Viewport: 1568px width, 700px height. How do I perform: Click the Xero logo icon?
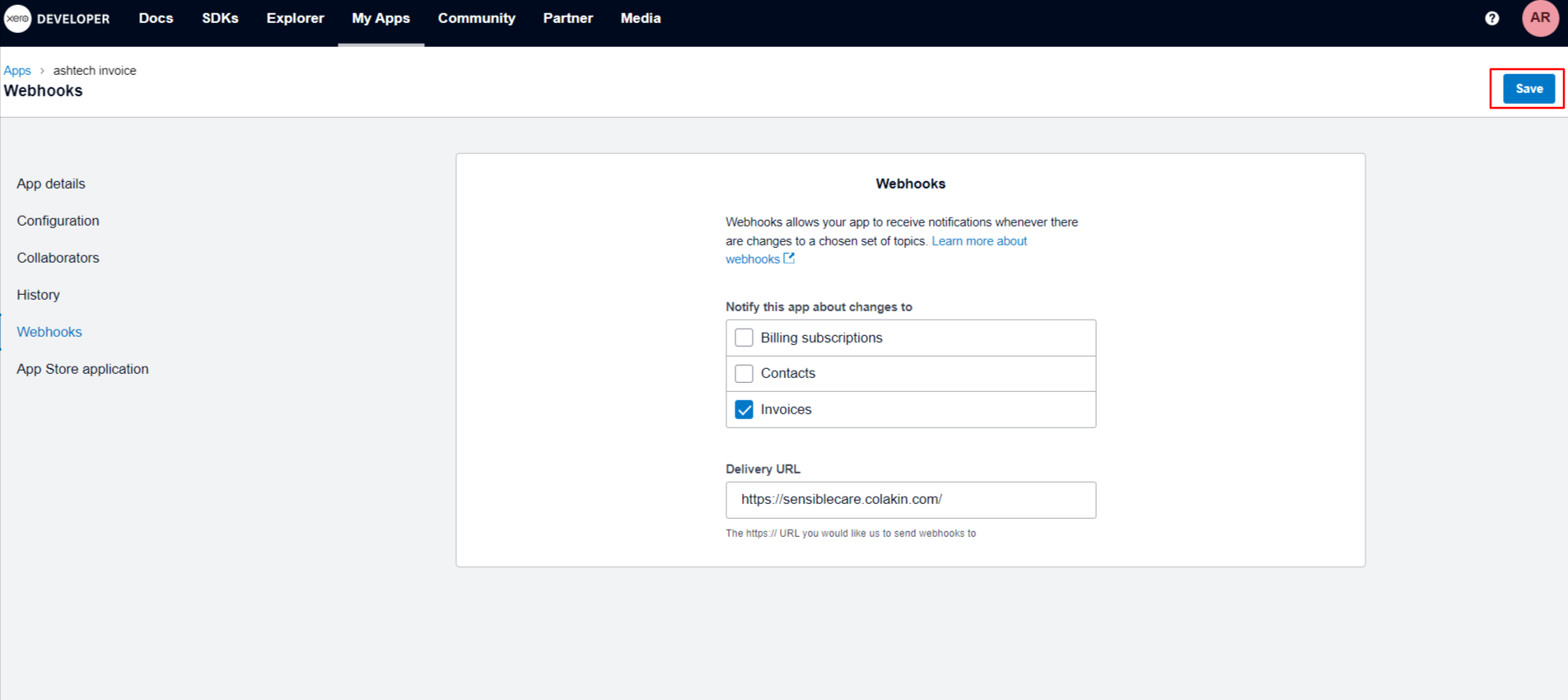coord(17,18)
